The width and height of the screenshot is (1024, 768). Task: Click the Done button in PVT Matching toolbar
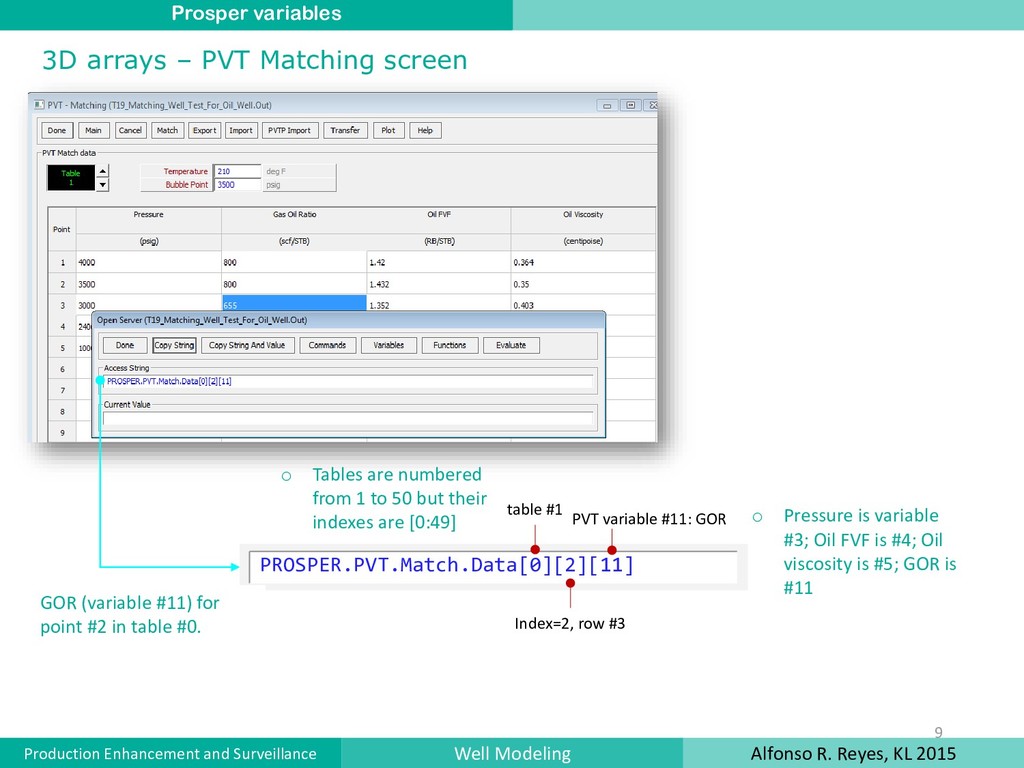point(57,131)
